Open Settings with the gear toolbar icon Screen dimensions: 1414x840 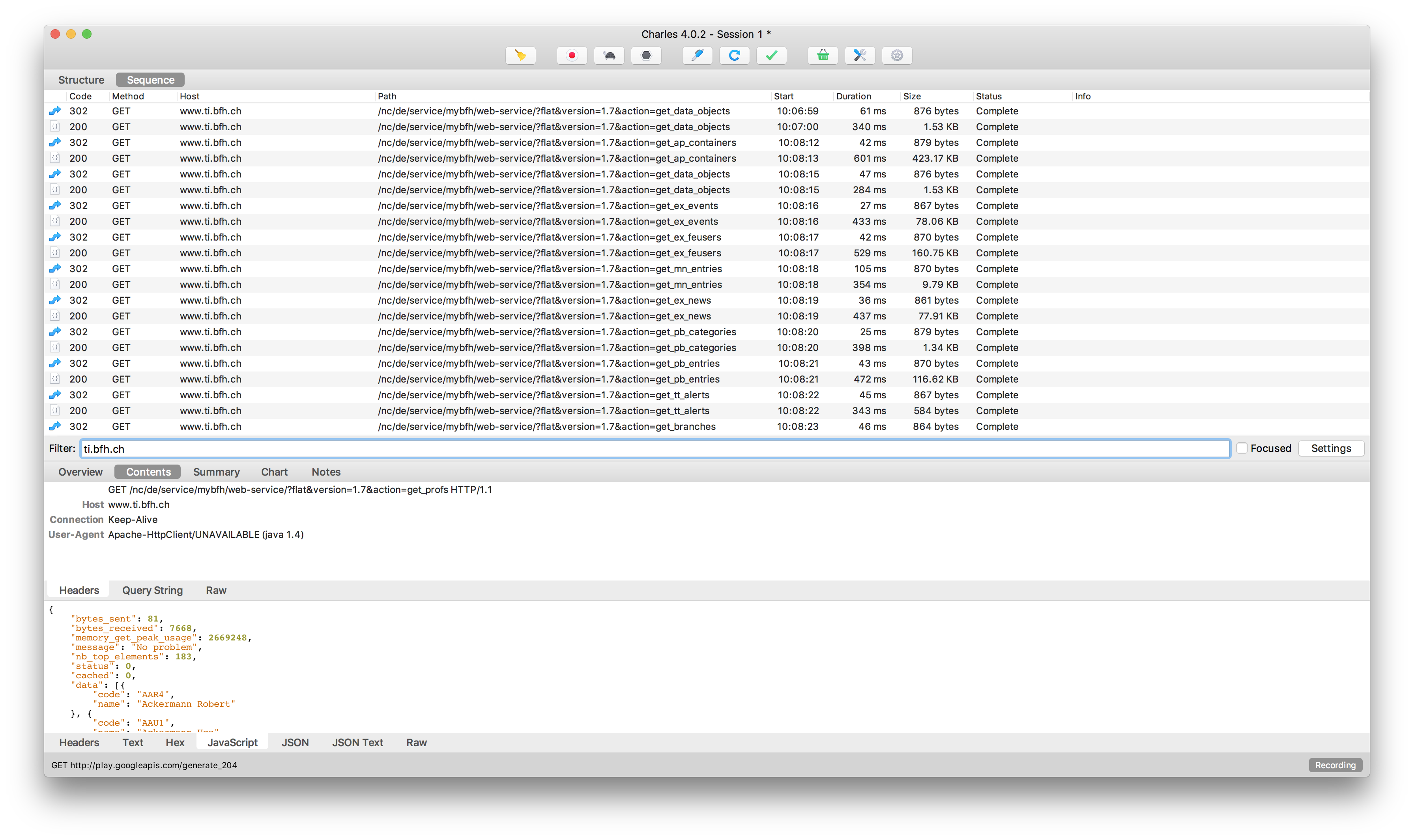(897, 56)
